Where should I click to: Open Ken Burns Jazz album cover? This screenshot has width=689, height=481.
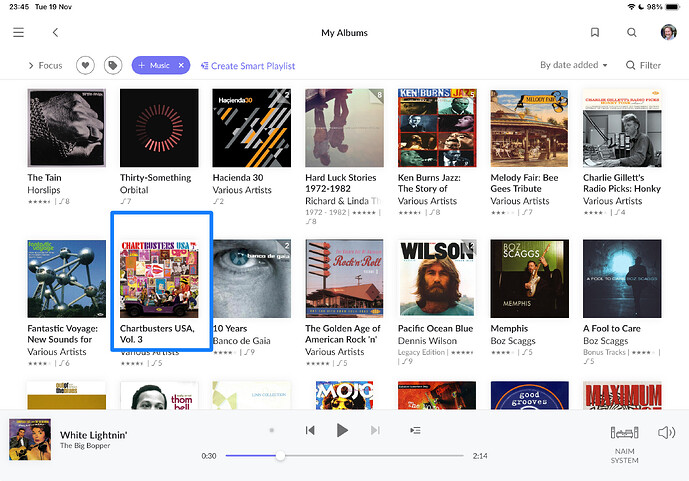coord(437,128)
